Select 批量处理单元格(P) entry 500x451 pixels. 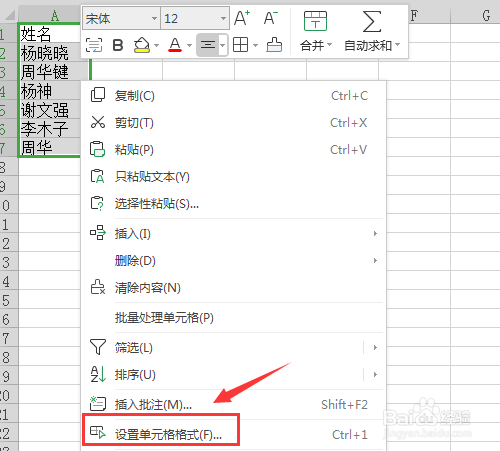(233, 318)
